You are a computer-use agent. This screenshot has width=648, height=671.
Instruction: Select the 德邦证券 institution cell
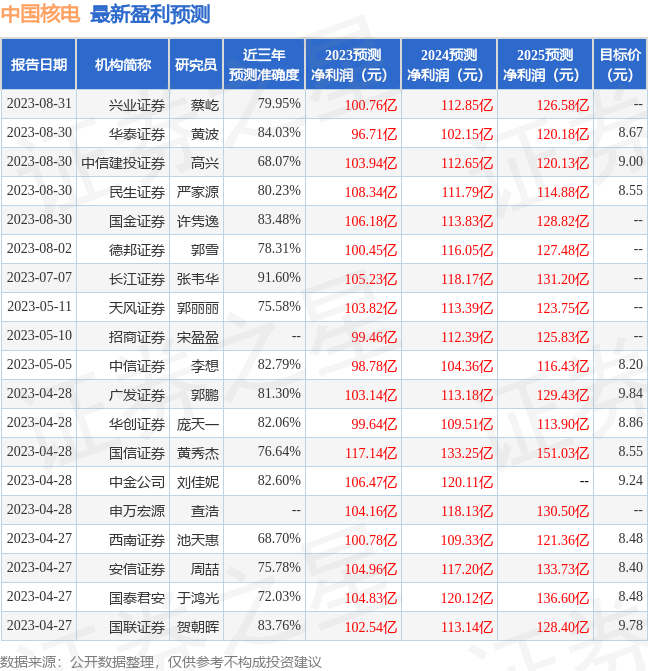point(123,249)
